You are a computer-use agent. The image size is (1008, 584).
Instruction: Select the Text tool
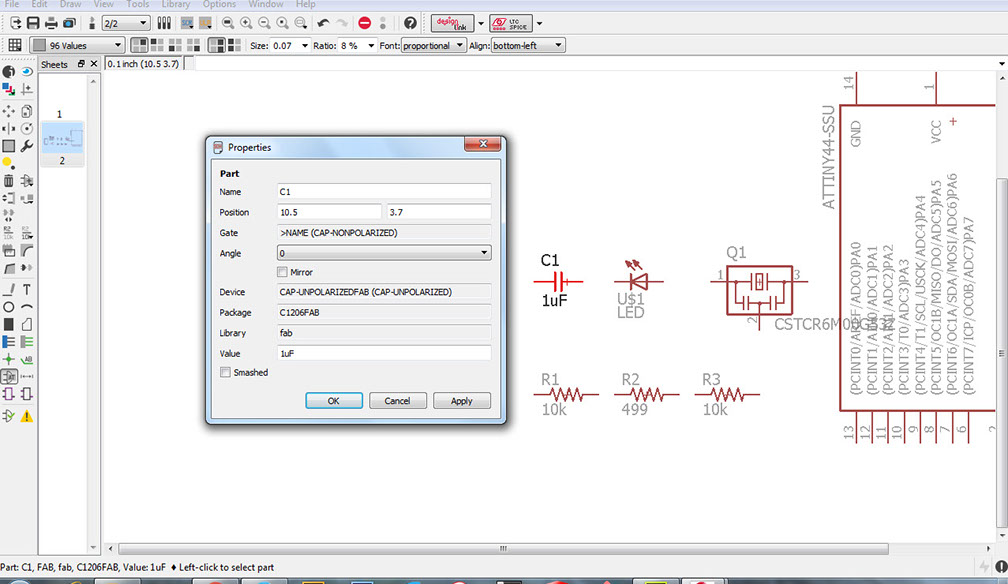(x=26, y=290)
